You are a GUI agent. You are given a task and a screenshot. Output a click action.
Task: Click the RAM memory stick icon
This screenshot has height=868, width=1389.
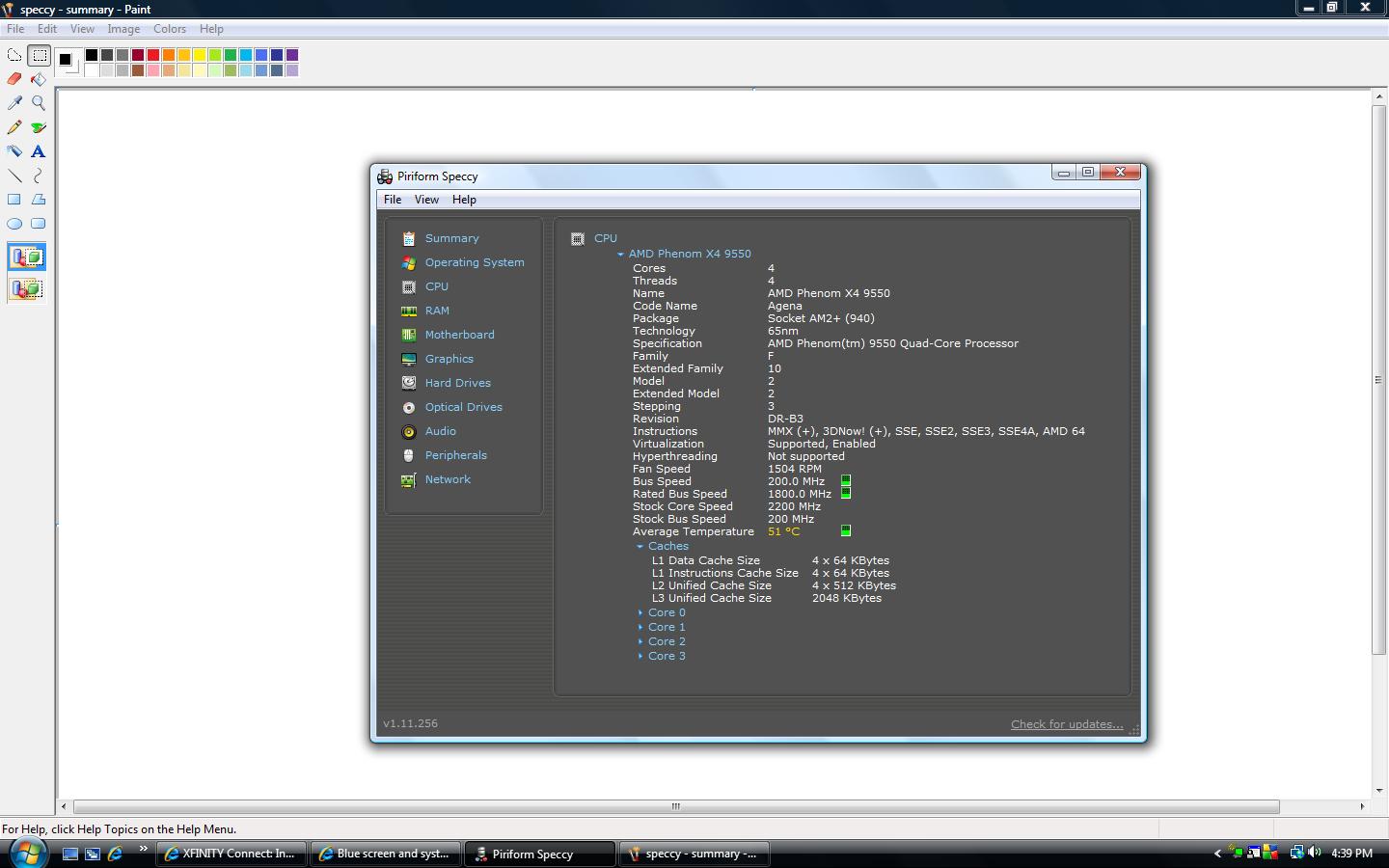[x=409, y=311]
